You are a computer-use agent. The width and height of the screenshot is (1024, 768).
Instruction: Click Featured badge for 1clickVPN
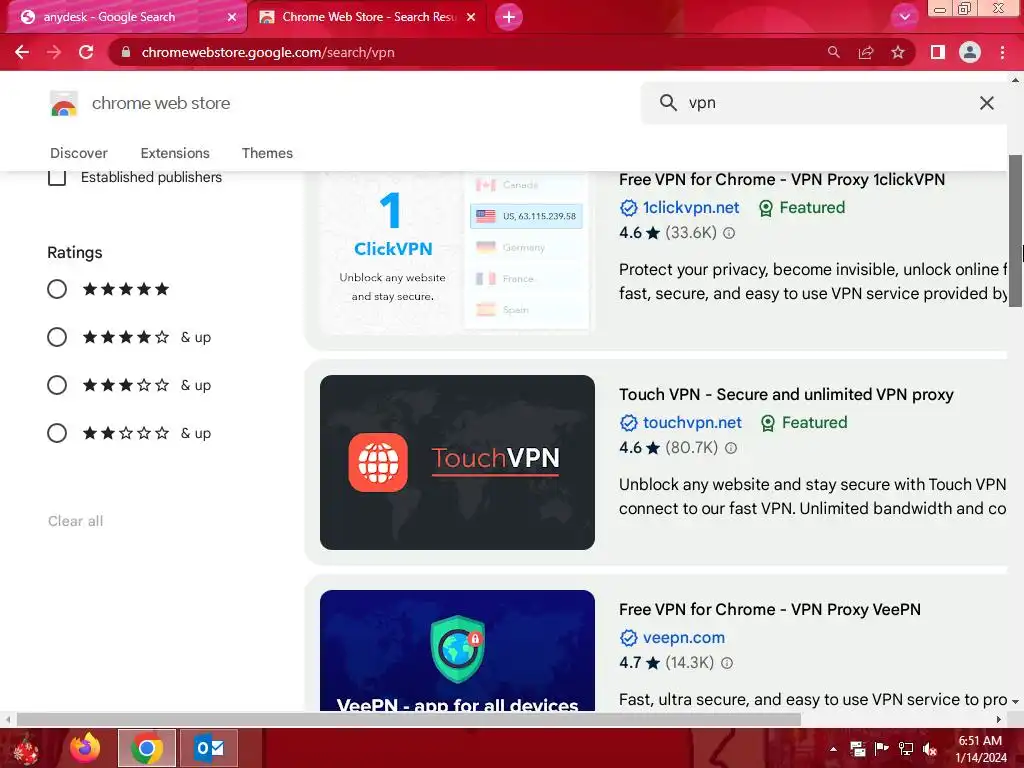(802, 208)
